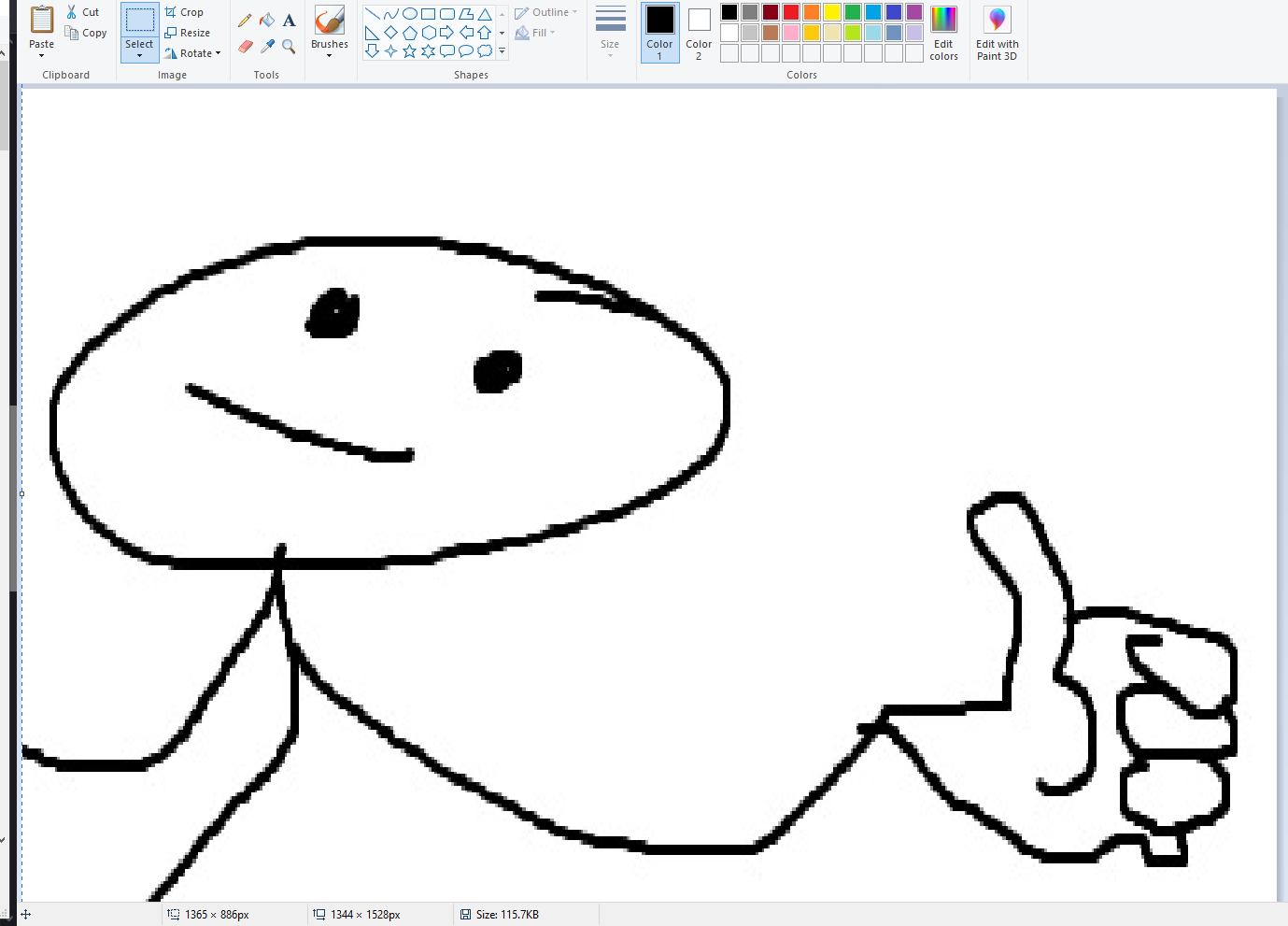Pick the Down arrow shape

(x=373, y=51)
